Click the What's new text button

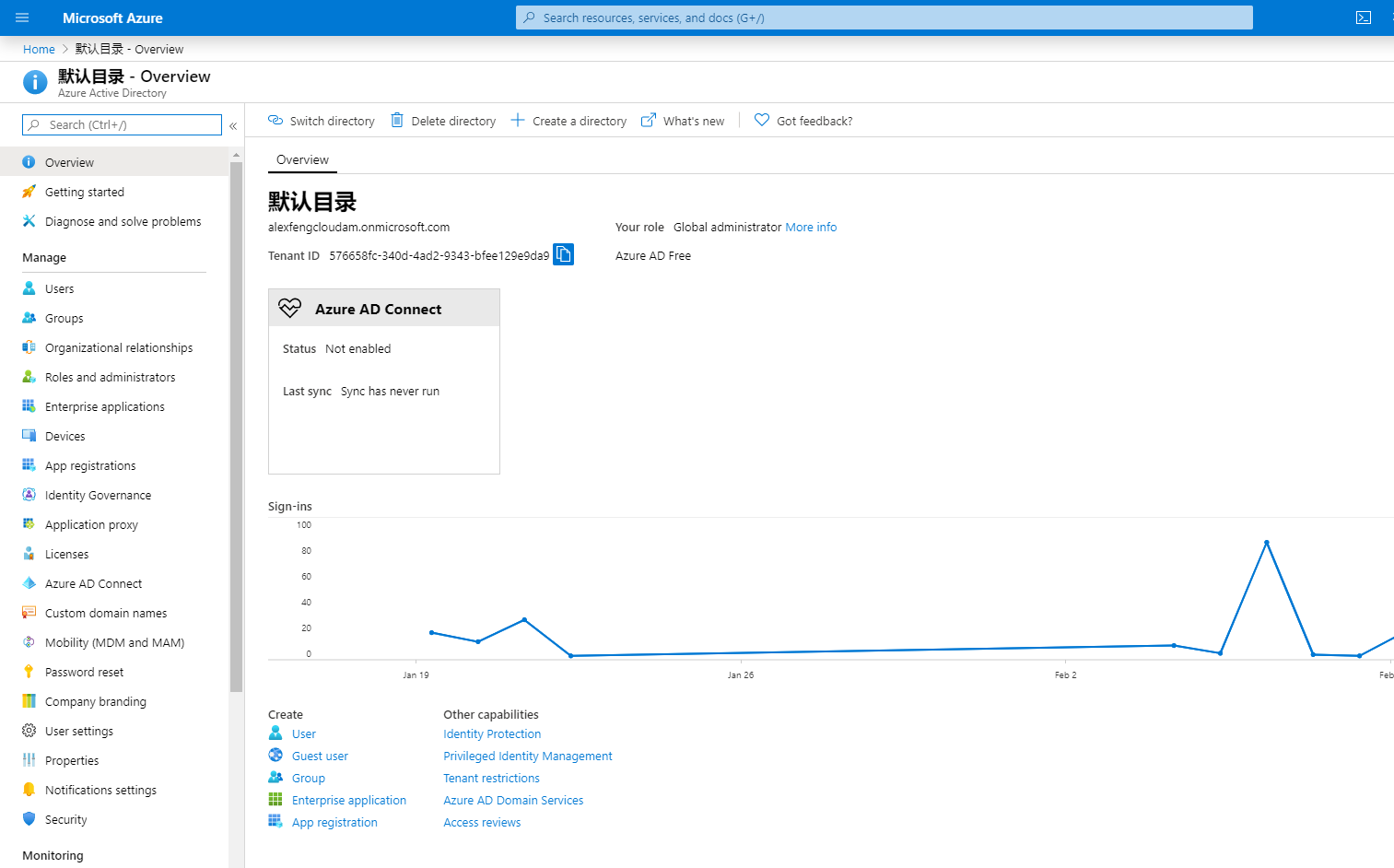click(694, 121)
